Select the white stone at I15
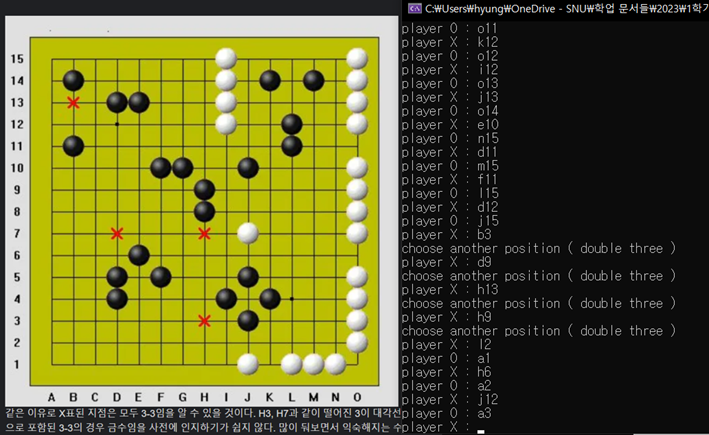 coord(226,58)
